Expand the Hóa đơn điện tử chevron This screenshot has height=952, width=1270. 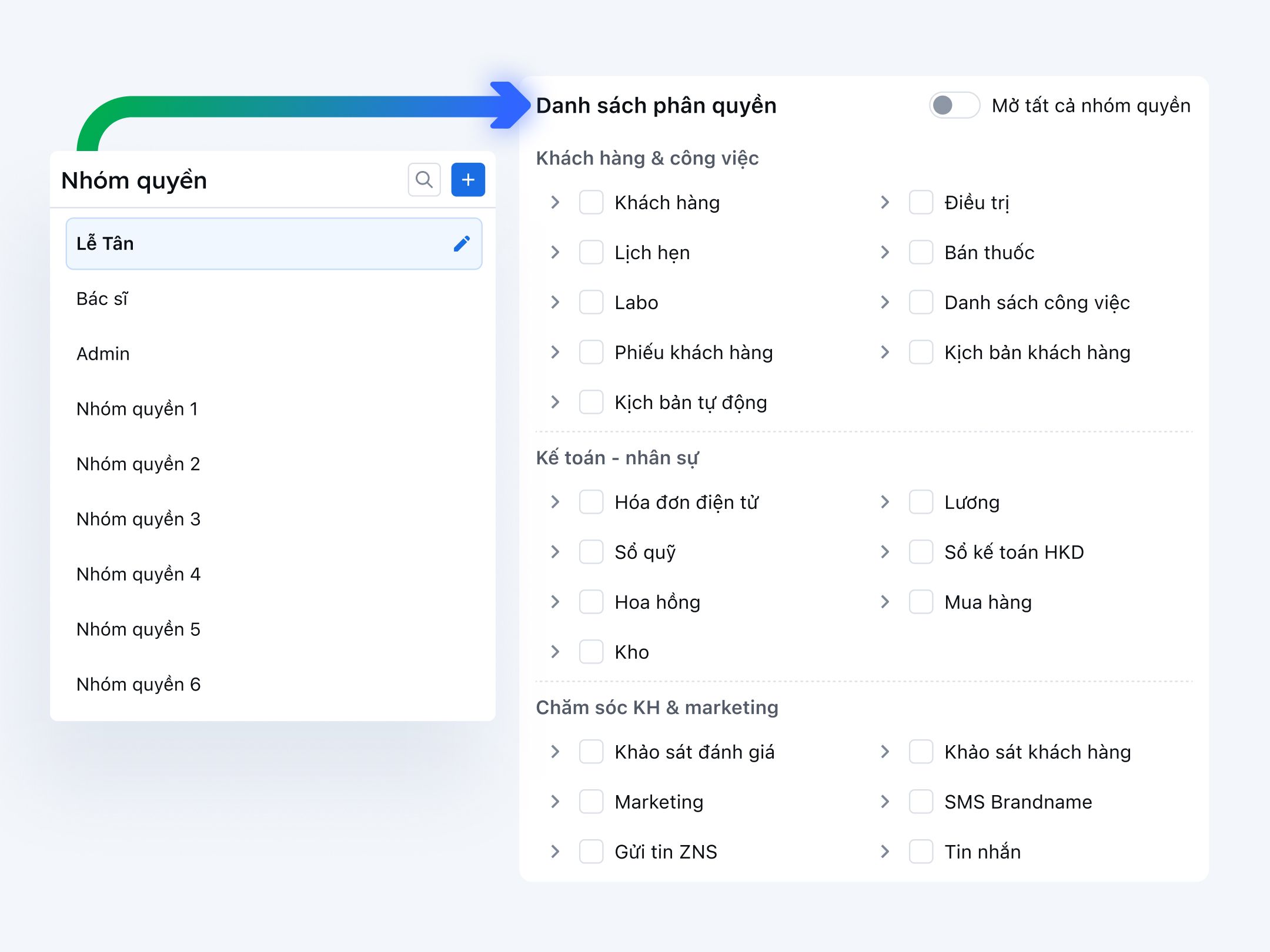tap(555, 502)
